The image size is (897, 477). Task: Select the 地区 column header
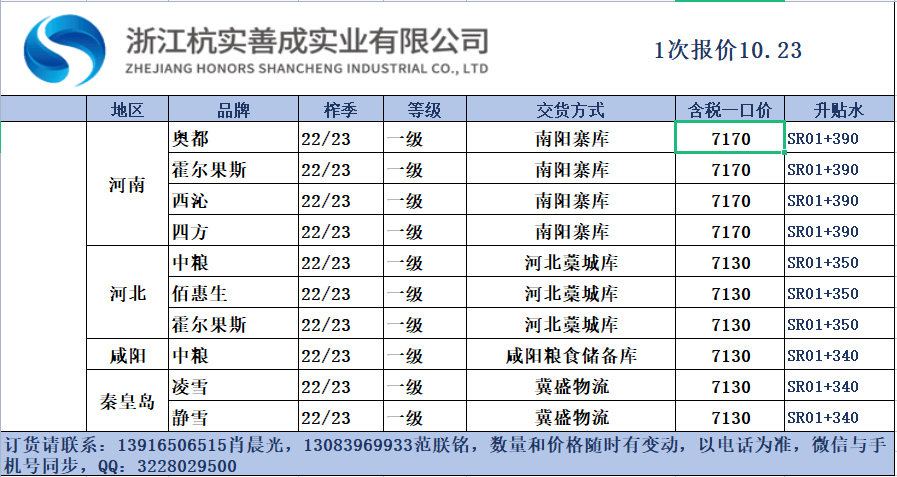pos(127,110)
